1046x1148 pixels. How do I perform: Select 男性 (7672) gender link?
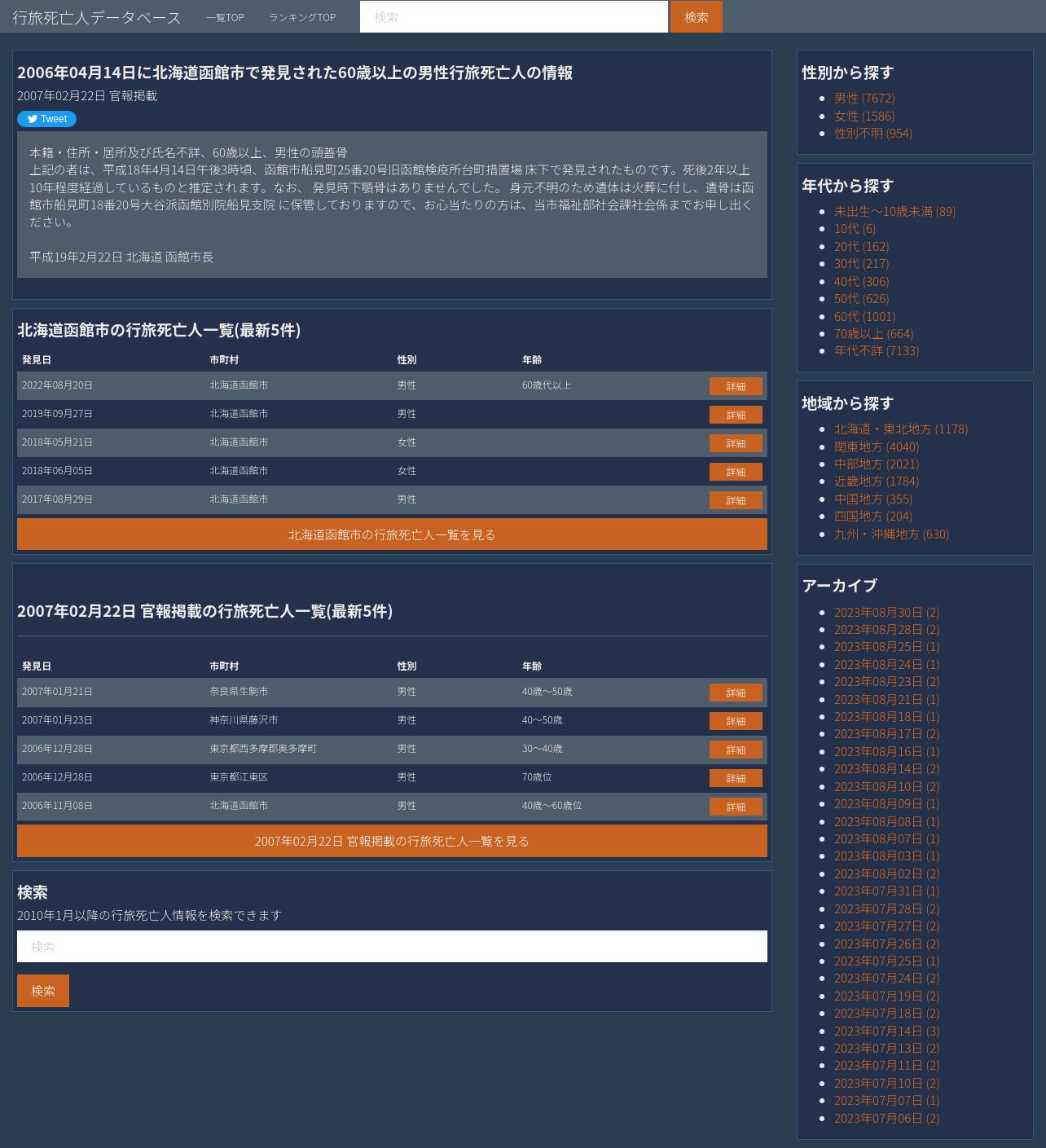(864, 98)
